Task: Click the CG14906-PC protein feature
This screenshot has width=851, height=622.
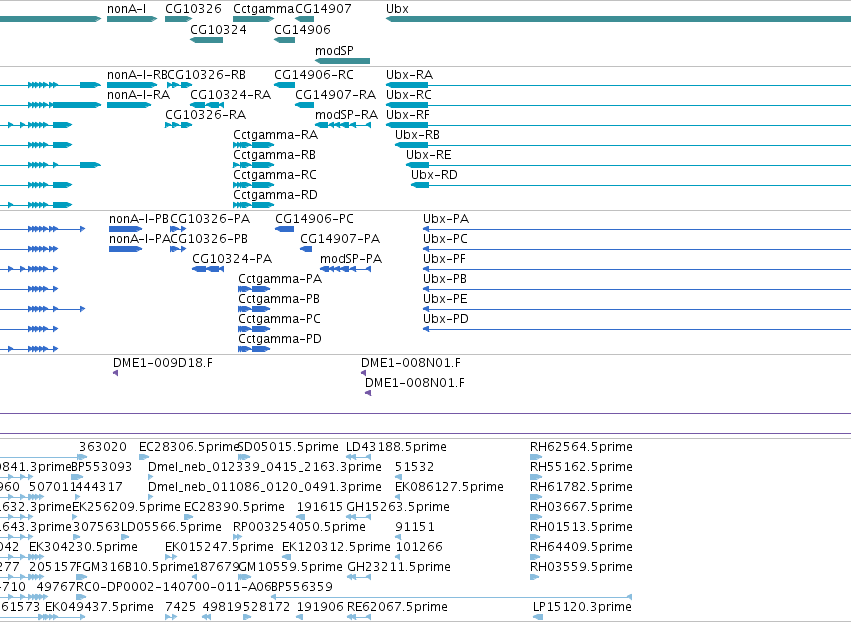Action: (x=284, y=229)
